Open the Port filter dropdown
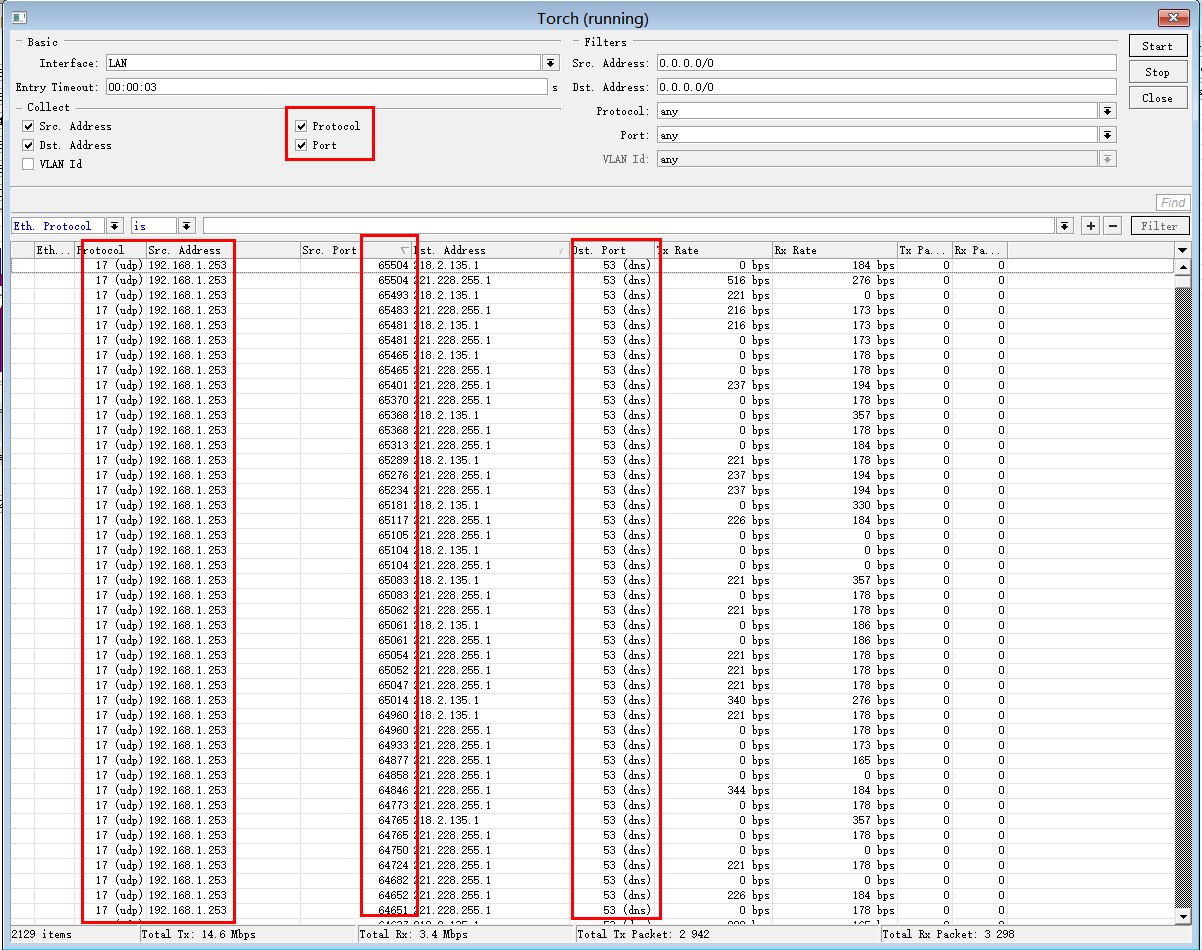The height and width of the screenshot is (950, 1202). pyautogui.click(x=1108, y=135)
